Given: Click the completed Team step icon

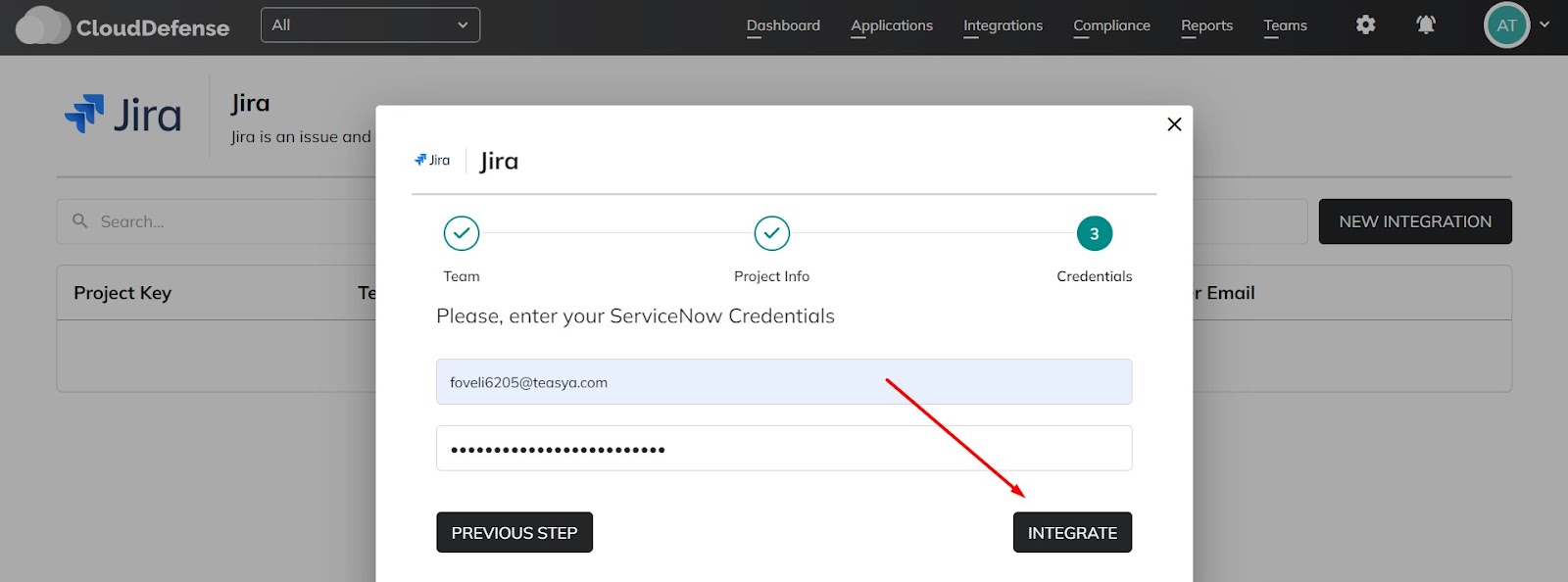Looking at the screenshot, I should pos(462,233).
